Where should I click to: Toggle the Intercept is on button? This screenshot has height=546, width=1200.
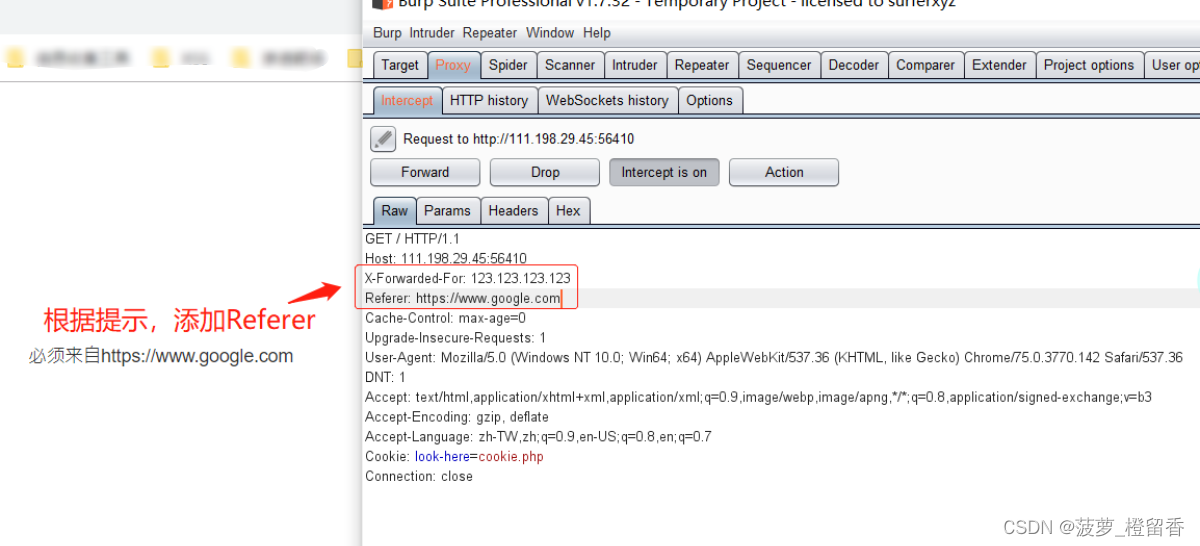[664, 172]
